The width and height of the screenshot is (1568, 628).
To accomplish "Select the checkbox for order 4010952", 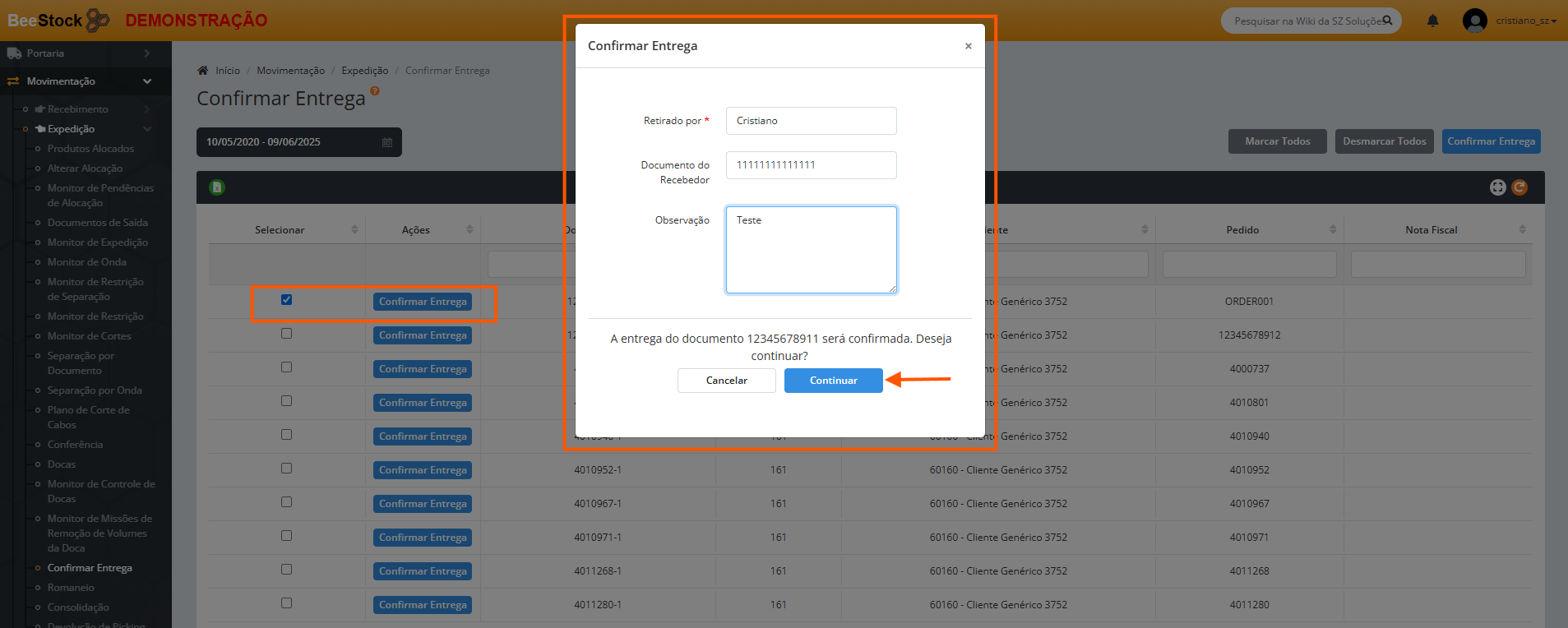I will 286,469.
